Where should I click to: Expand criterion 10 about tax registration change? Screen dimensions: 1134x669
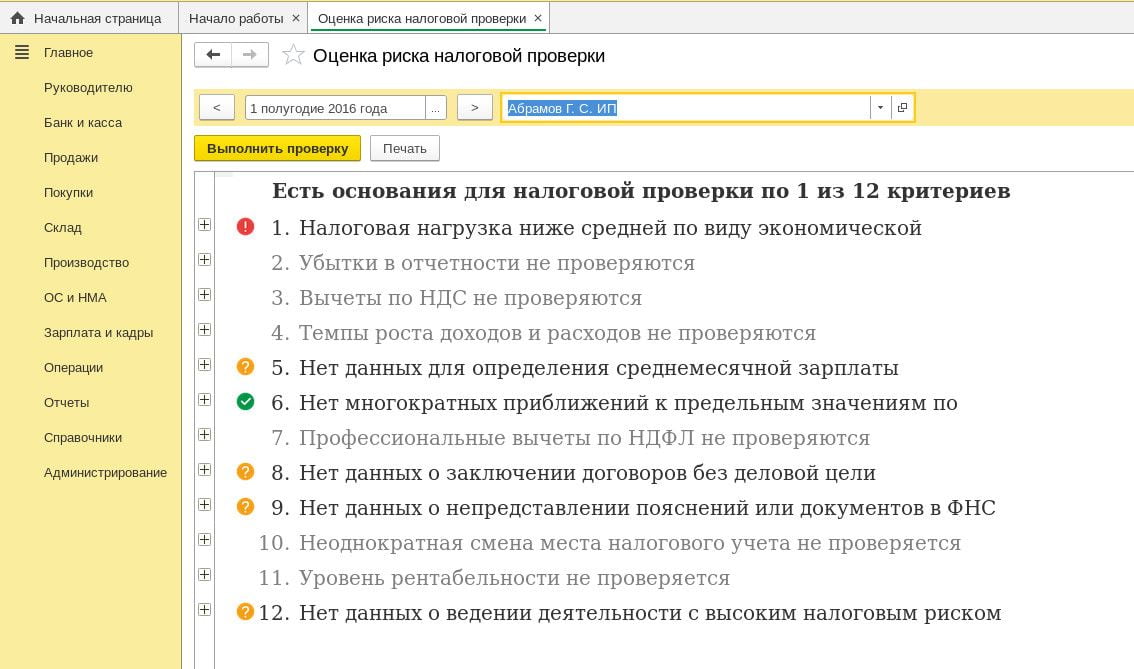click(x=205, y=540)
